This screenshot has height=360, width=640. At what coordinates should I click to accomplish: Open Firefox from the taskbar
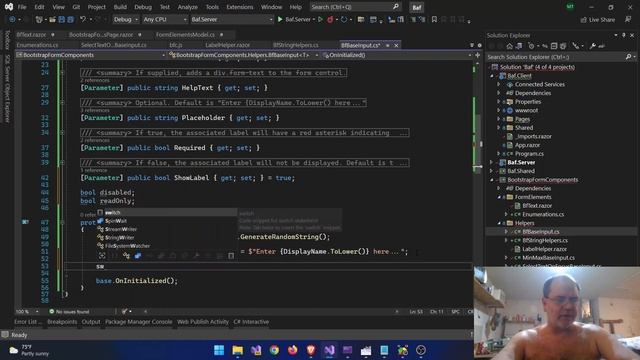[293, 350]
